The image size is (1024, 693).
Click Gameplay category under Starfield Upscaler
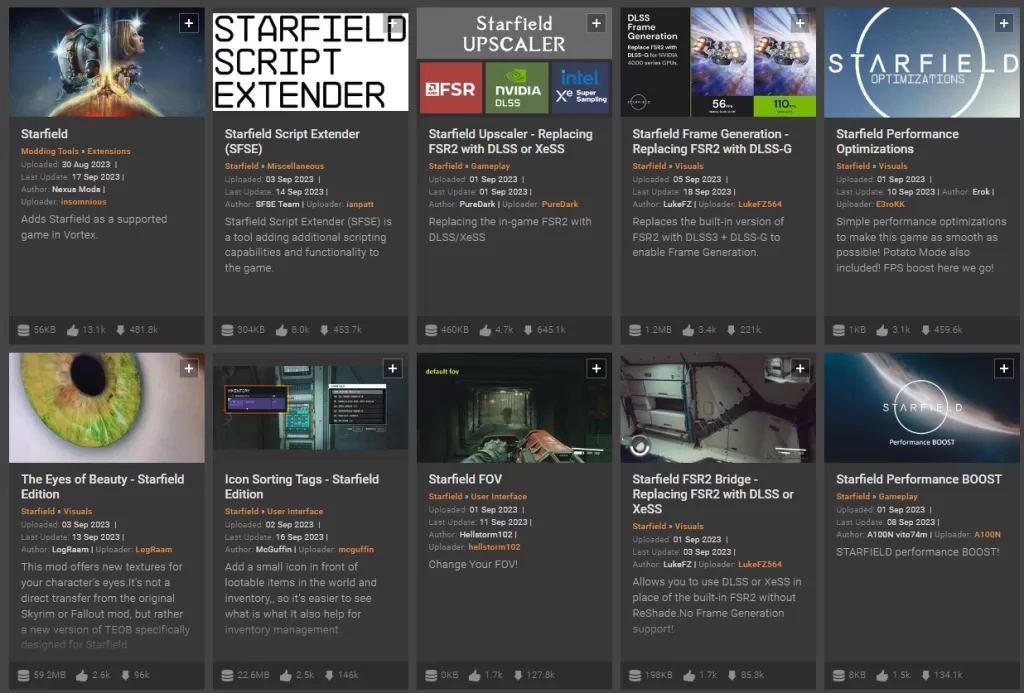pyautogui.click(x=490, y=166)
